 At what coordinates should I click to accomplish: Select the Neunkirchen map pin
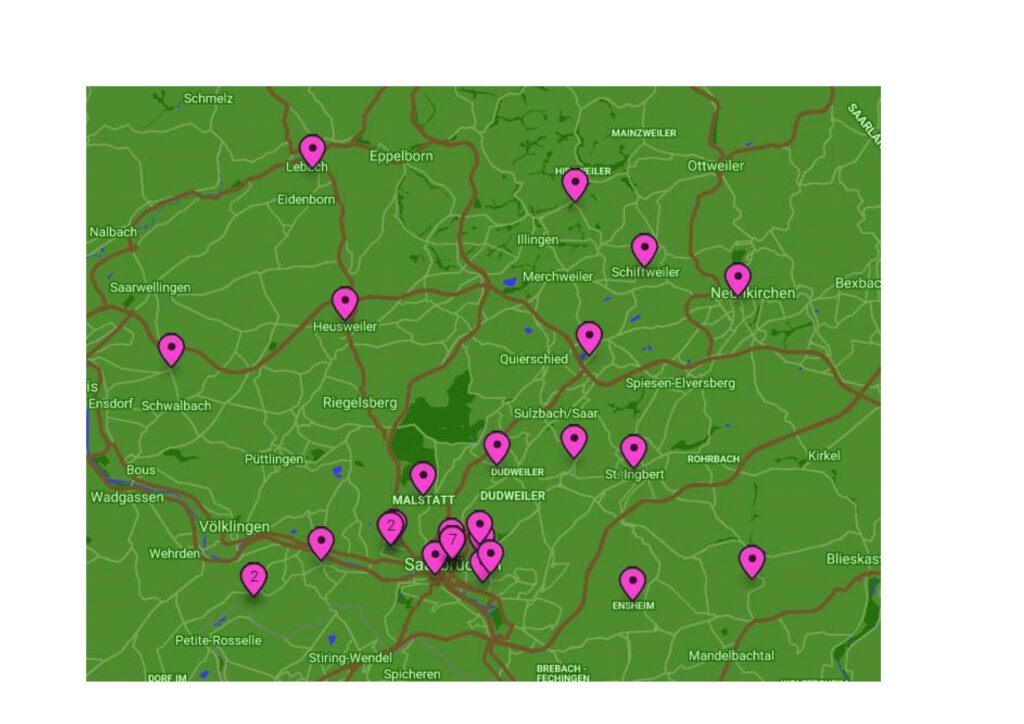(x=738, y=279)
